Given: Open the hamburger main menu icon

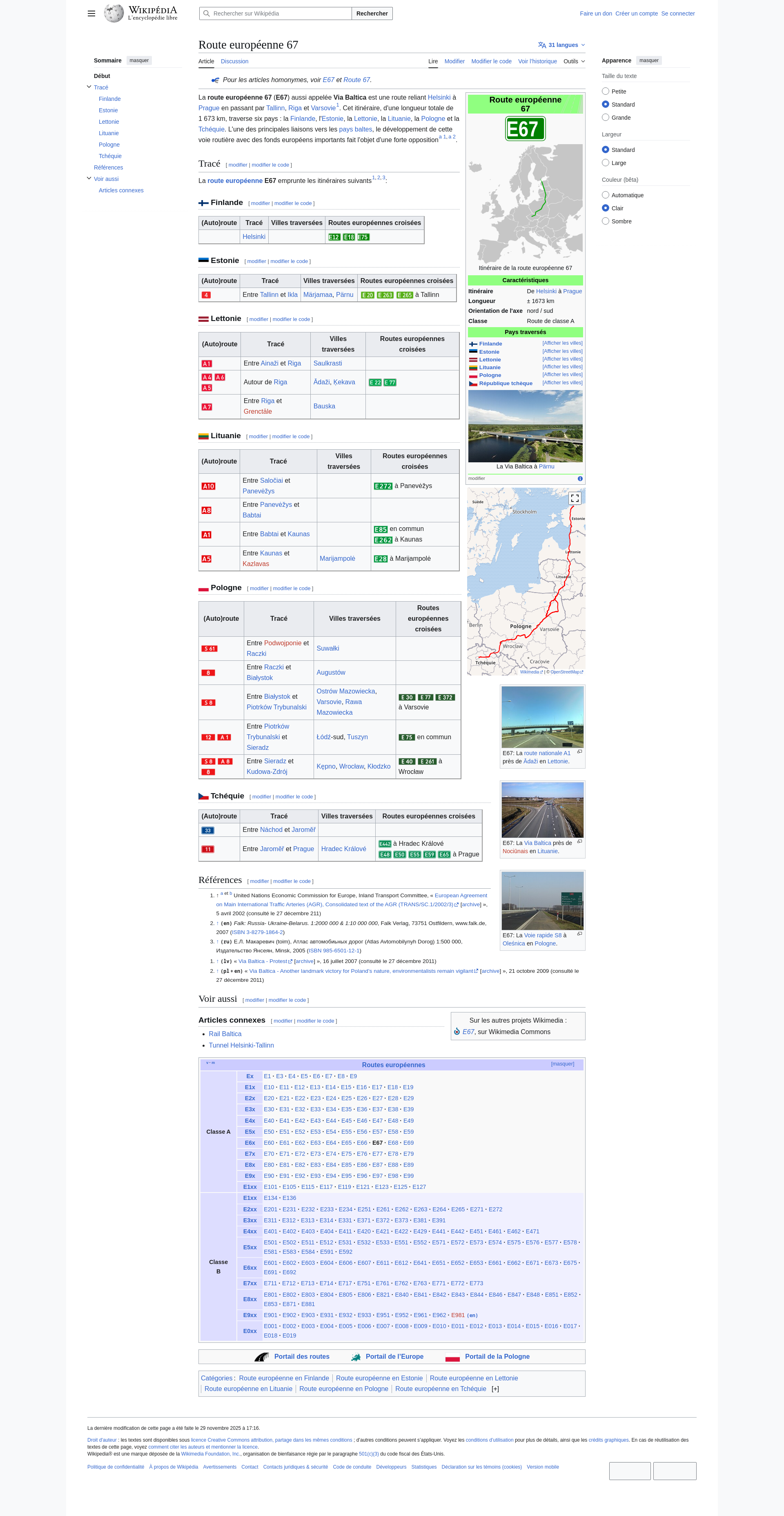Looking at the screenshot, I should 91,13.
